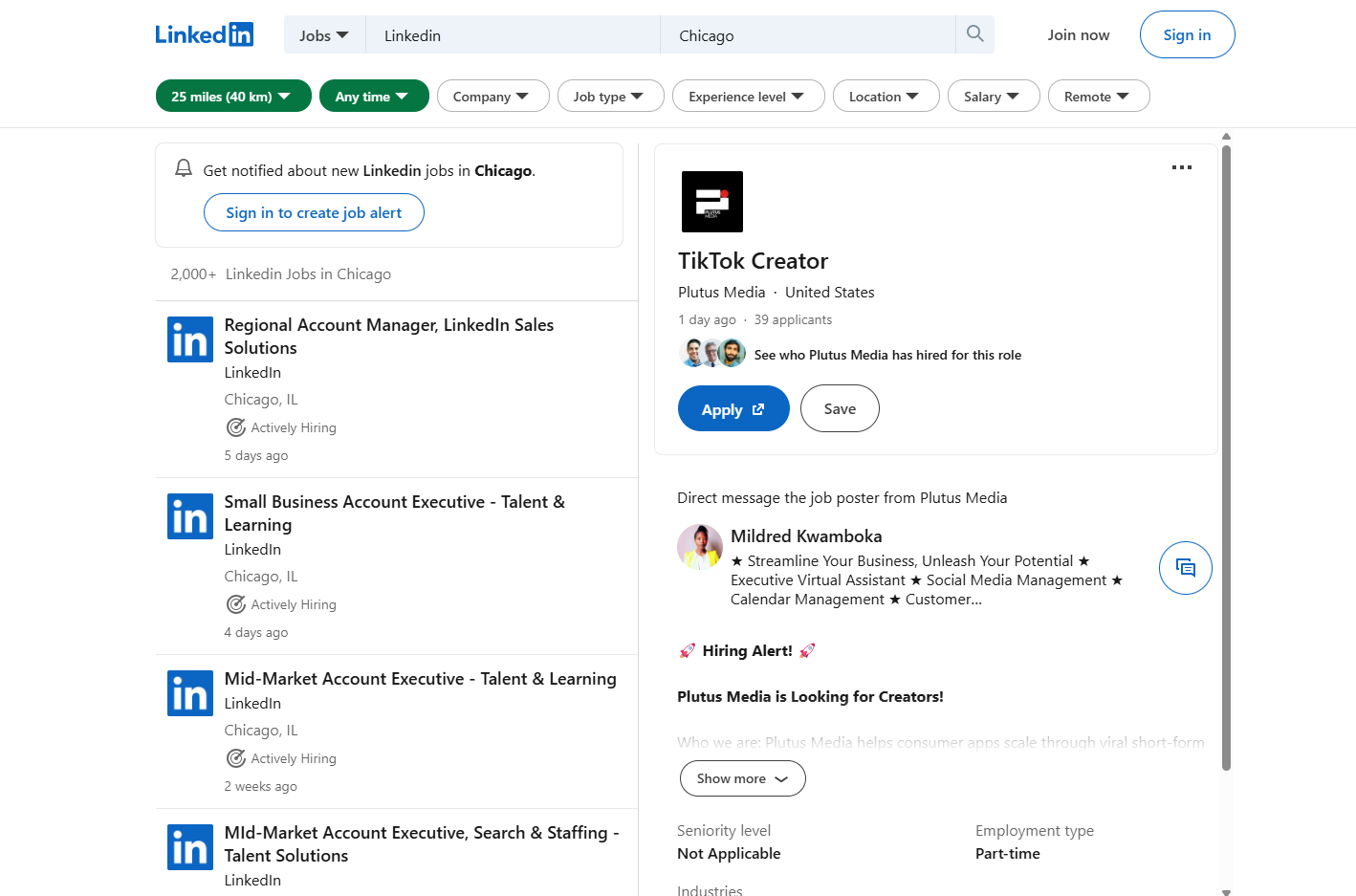Expand the Remote filter dropdown
This screenshot has width=1356, height=896.
1099,96
